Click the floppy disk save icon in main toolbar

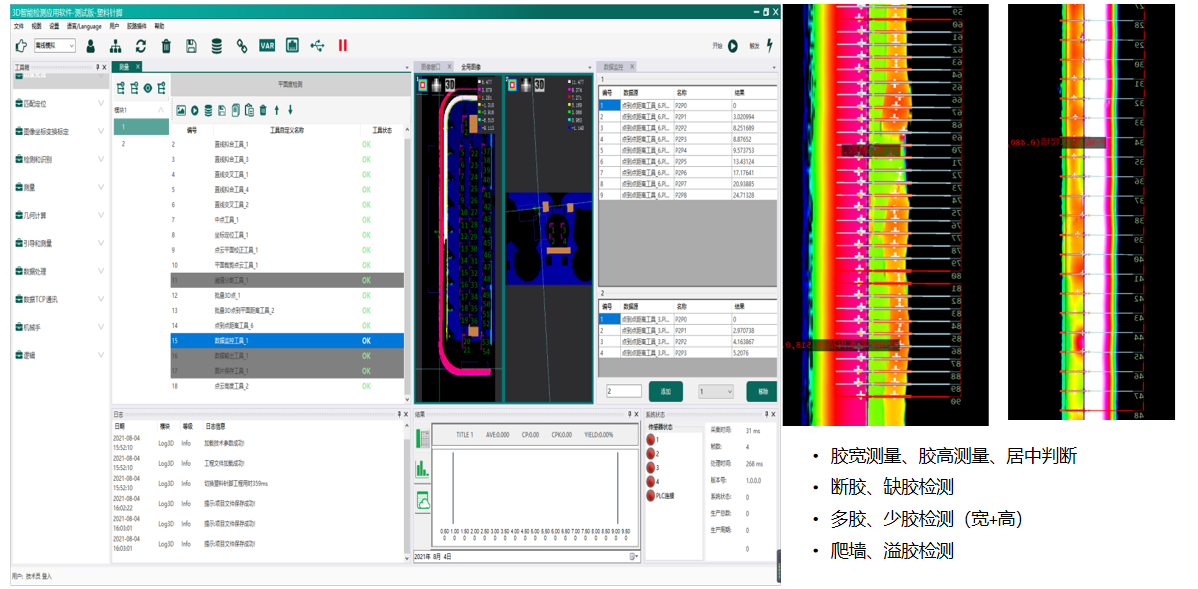(x=192, y=46)
